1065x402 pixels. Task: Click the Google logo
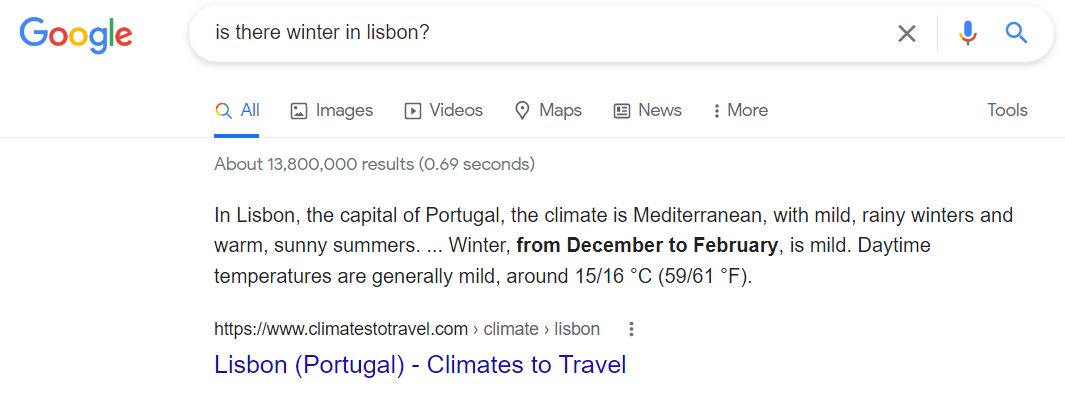coord(76,34)
